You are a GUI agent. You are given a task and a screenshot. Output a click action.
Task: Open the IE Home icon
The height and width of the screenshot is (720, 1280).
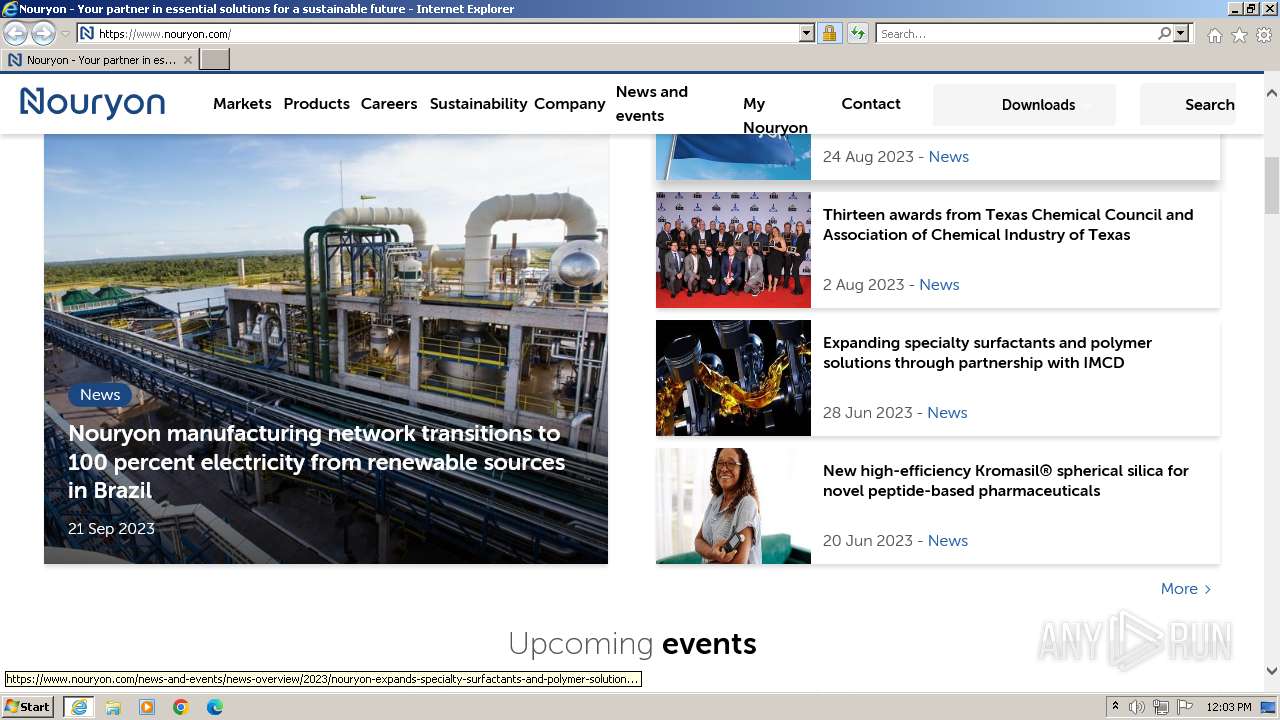click(x=1214, y=35)
